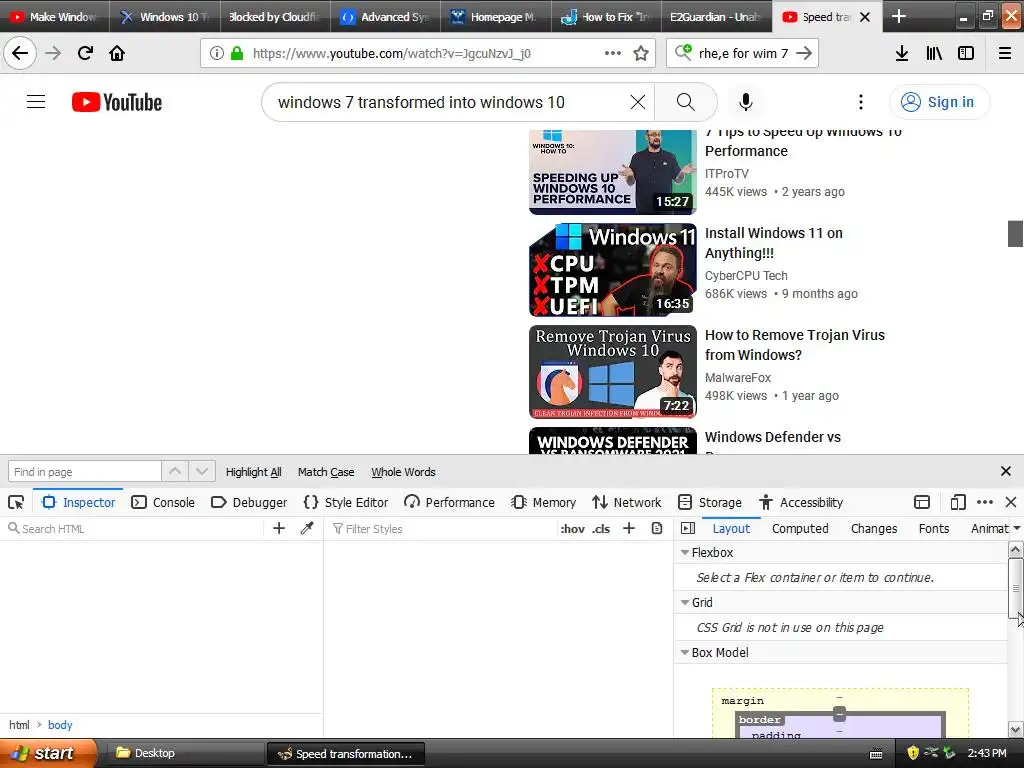Activate the element picker tool in devtools

[x=16, y=502]
